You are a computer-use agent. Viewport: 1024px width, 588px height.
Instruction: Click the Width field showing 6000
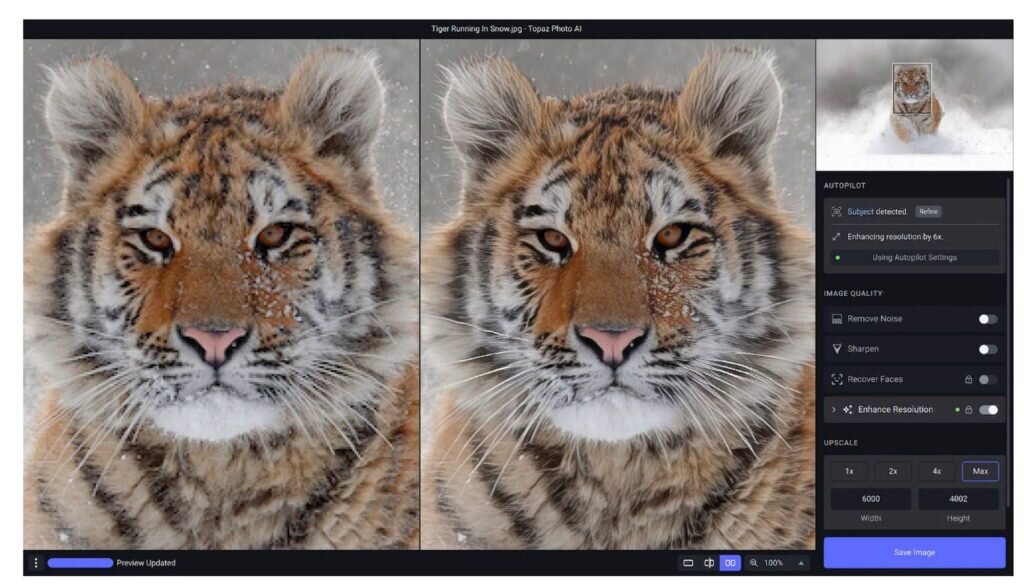pos(871,498)
